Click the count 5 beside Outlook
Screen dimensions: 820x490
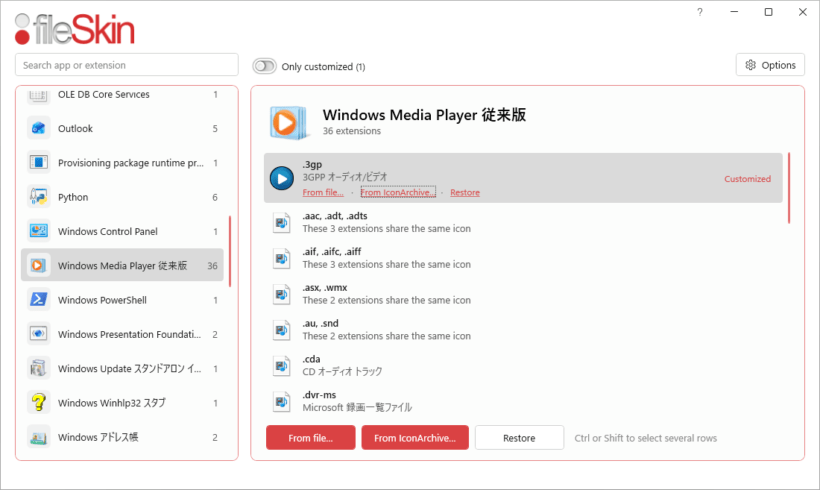tap(215, 129)
